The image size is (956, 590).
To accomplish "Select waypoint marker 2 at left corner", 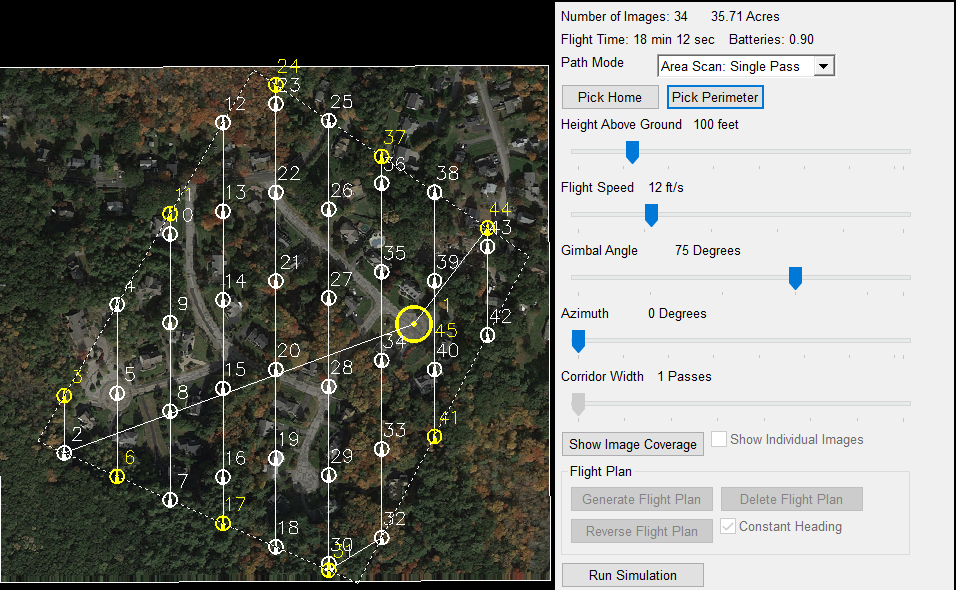I will pyautogui.click(x=65, y=453).
